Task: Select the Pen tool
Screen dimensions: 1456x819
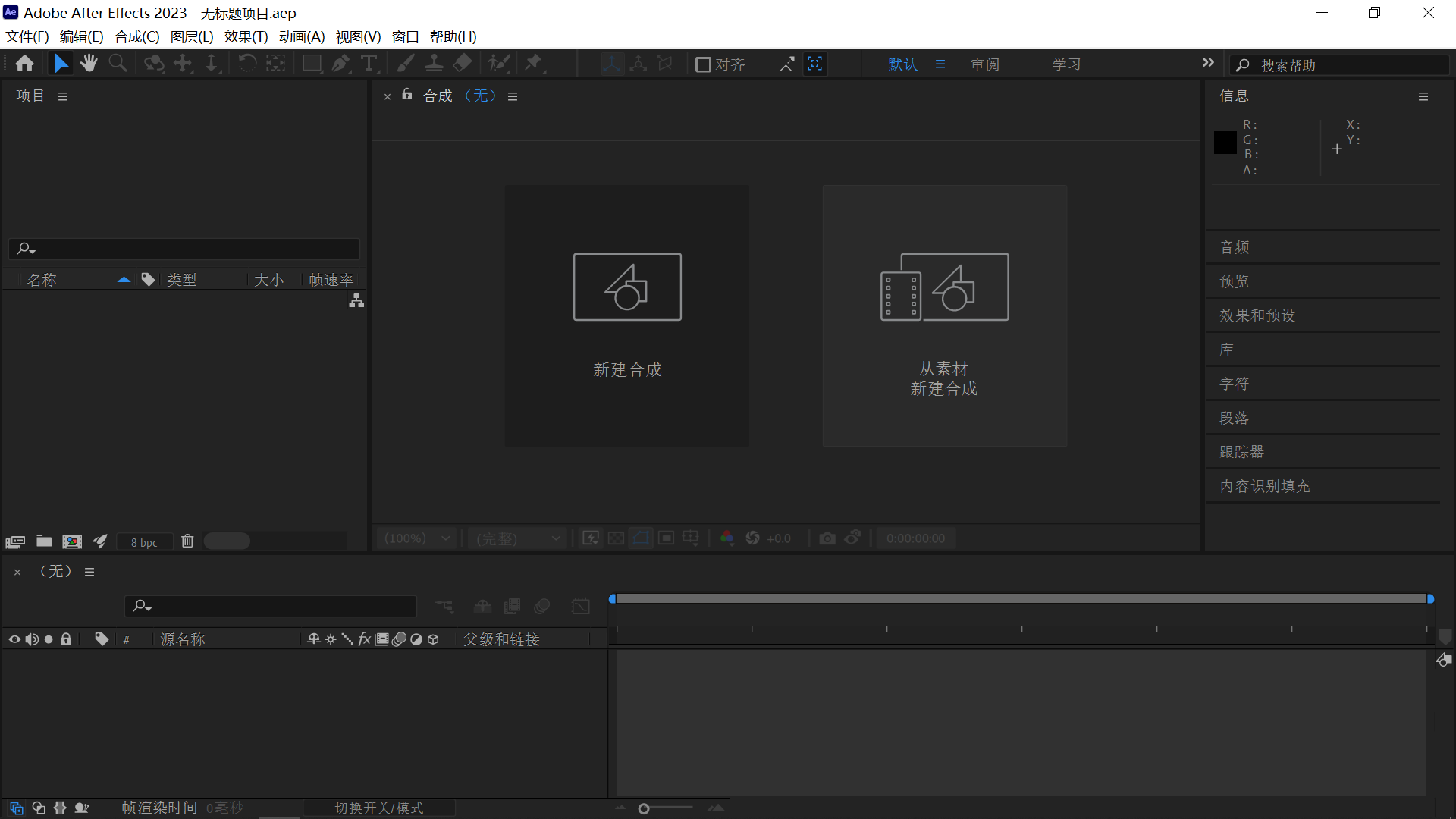Action: click(341, 64)
